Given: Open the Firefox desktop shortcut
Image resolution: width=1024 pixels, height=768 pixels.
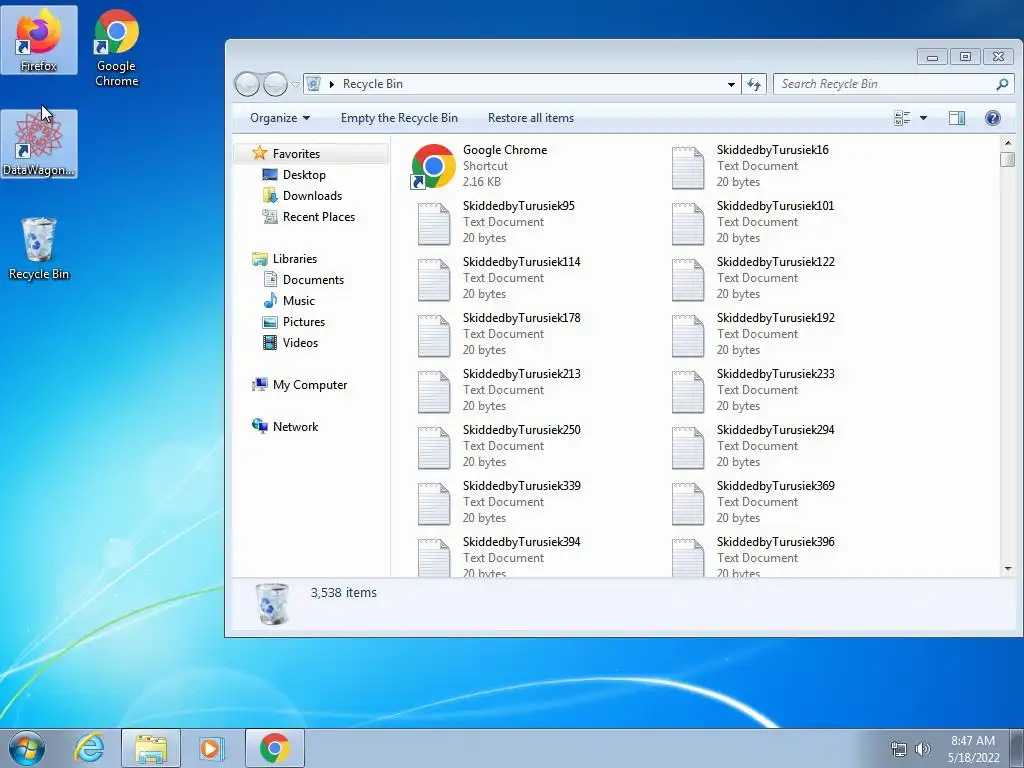Looking at the screenshot, I should (x=39, y=40).
